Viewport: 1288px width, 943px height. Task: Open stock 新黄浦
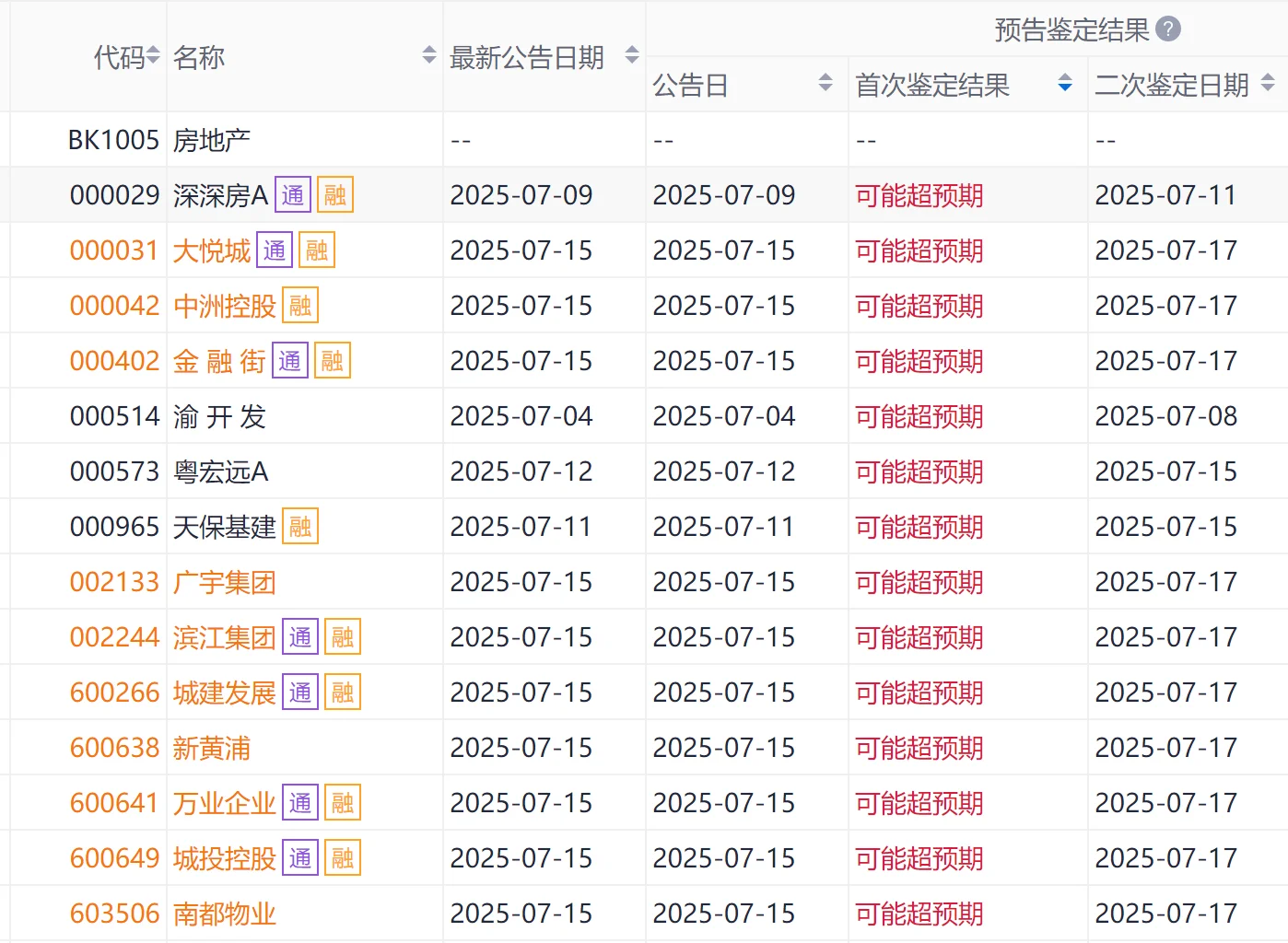click(x=212, y=748)
